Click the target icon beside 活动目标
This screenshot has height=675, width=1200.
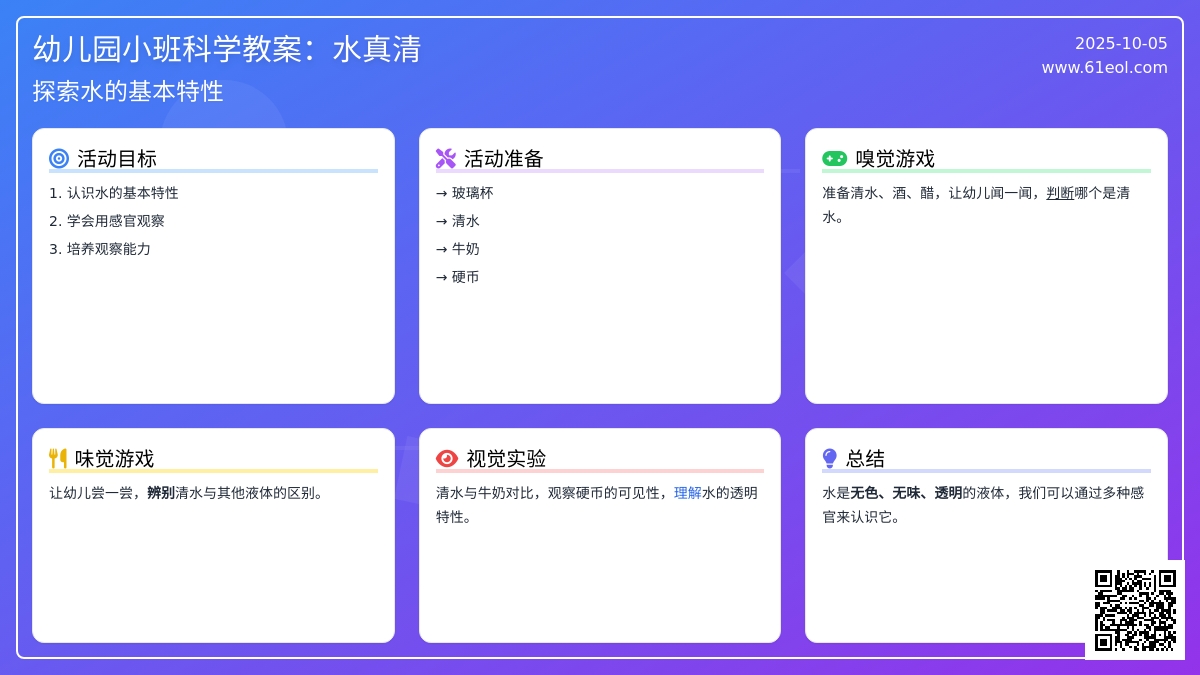point(59,159)
